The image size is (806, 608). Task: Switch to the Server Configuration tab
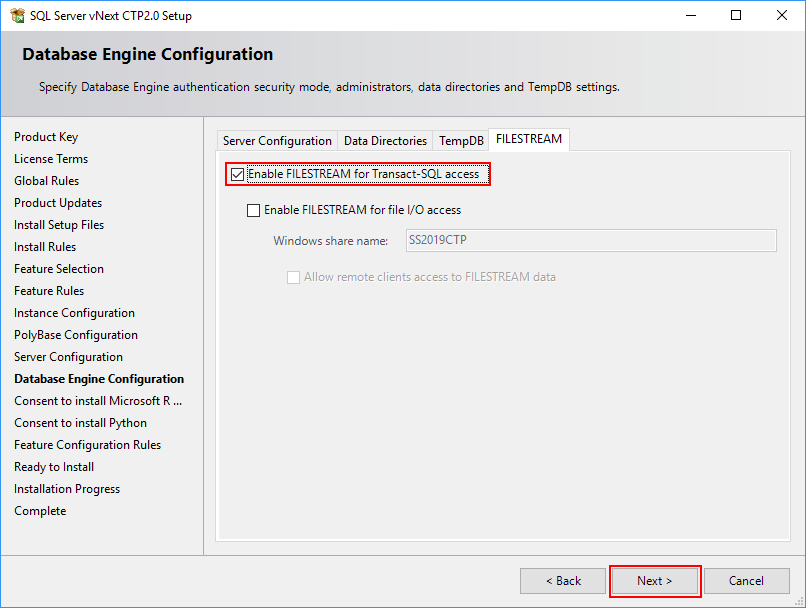[277, 140]
